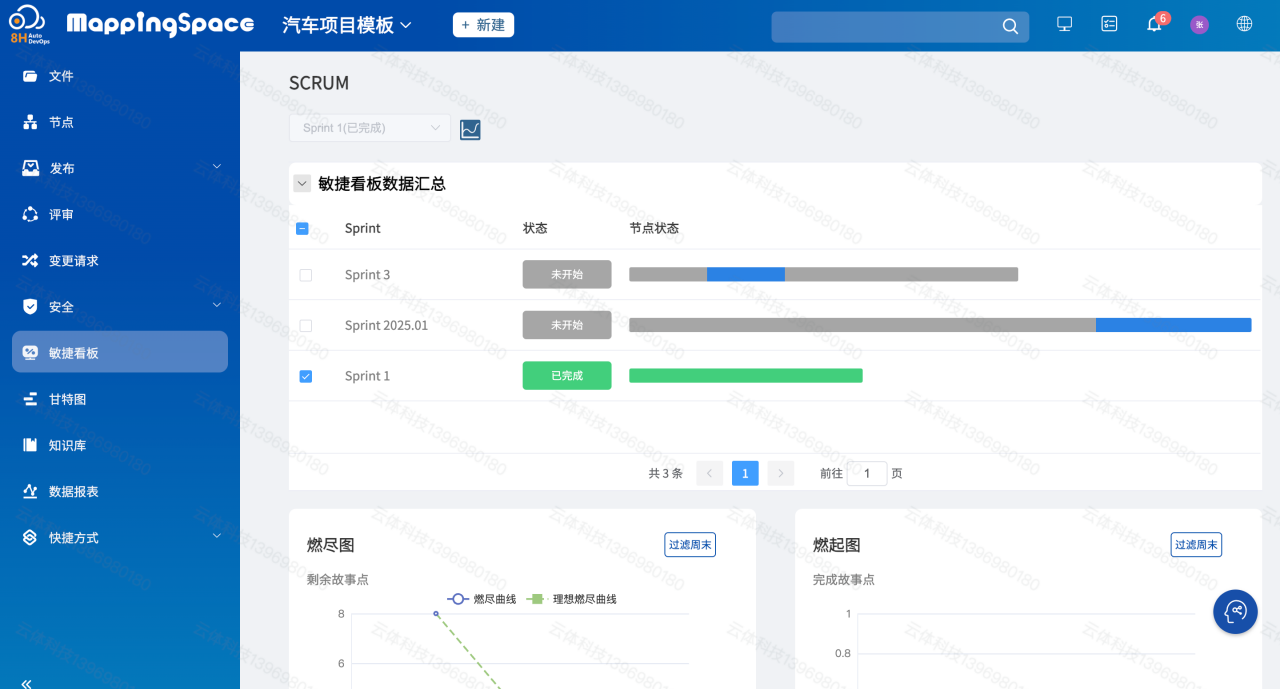Image resolution: width=1280 pixels, height=689 pixels.
Task: Click the Sprint 2025.01 name cell
Action: click(386, 325)
